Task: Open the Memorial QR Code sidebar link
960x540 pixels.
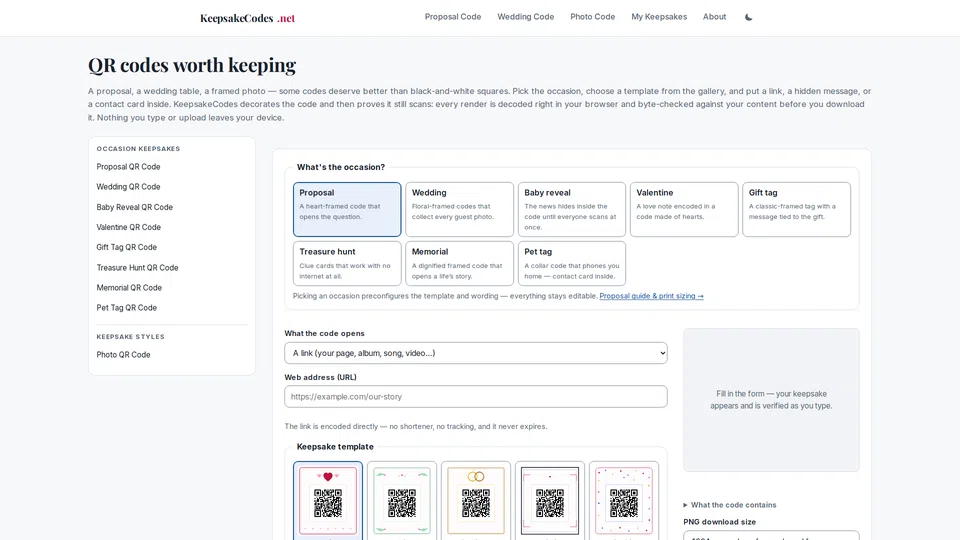Action: [x=129, y=288]
